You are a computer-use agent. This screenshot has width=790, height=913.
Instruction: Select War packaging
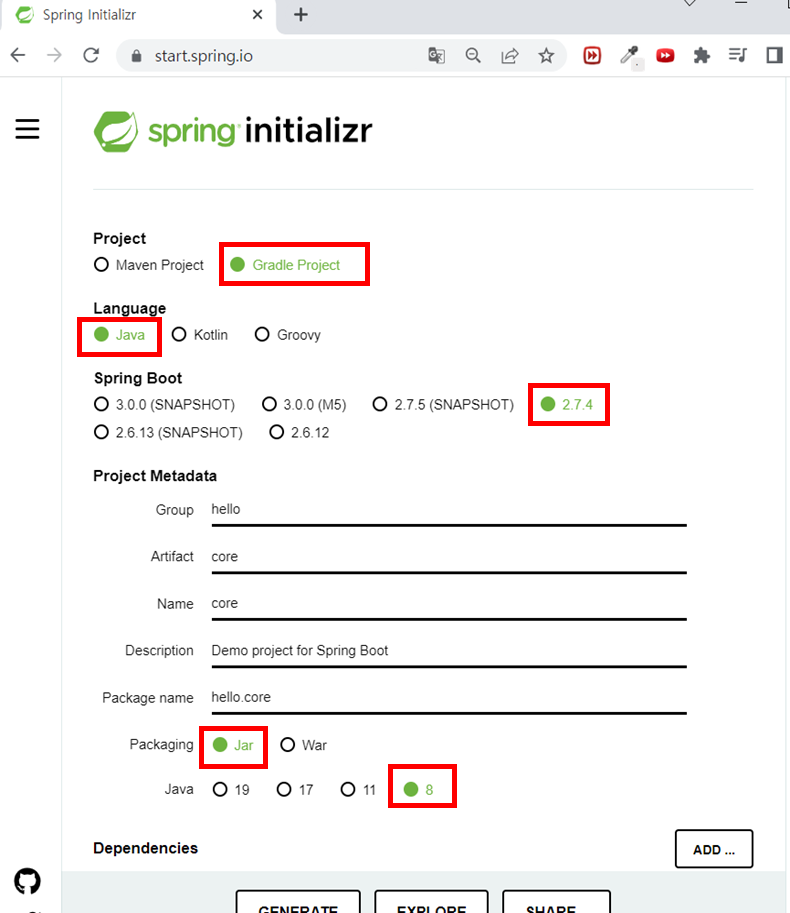(303, 745)
